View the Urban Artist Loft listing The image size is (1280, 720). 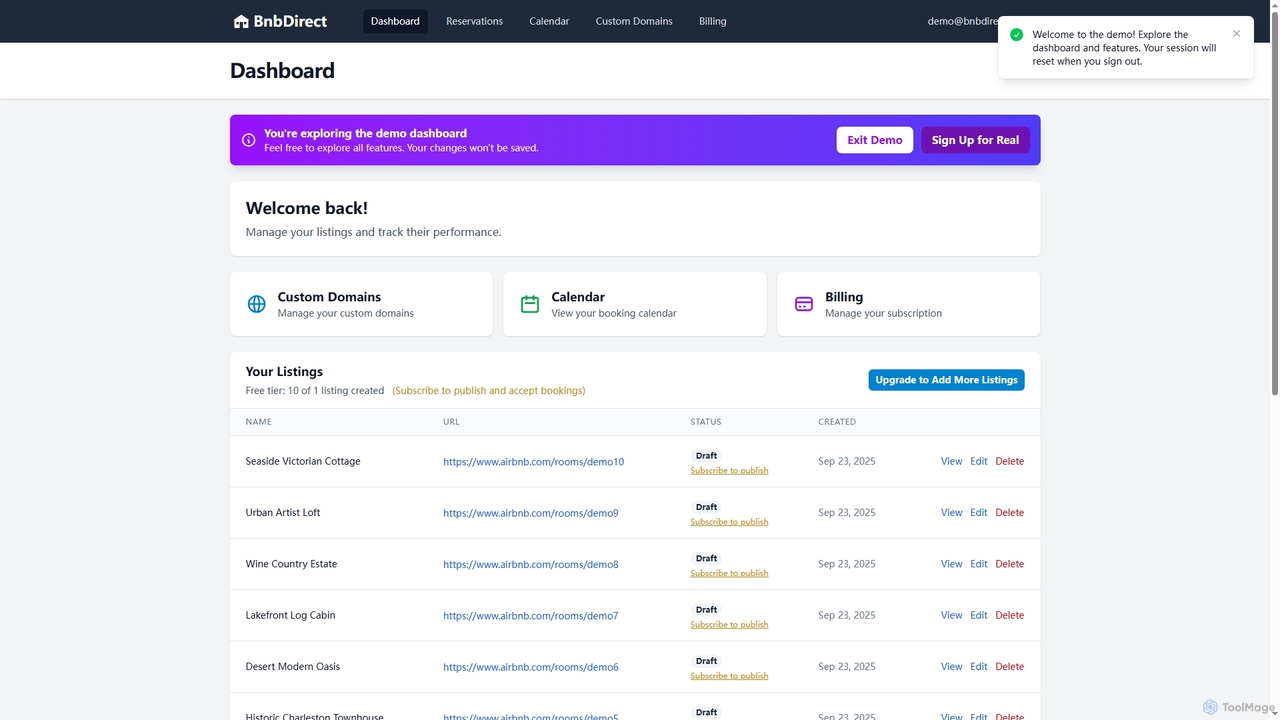tap(951, 512)
